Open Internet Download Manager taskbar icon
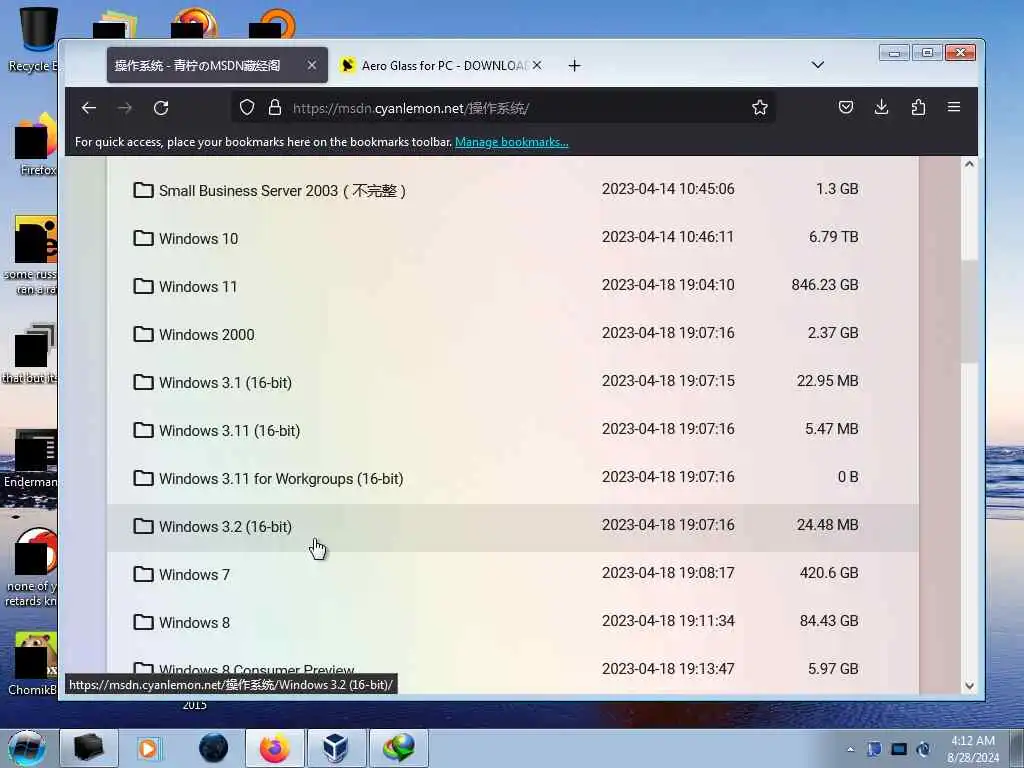Image resolution: width=1024 pixels, height=768 pixels. (x=398, y=748)
